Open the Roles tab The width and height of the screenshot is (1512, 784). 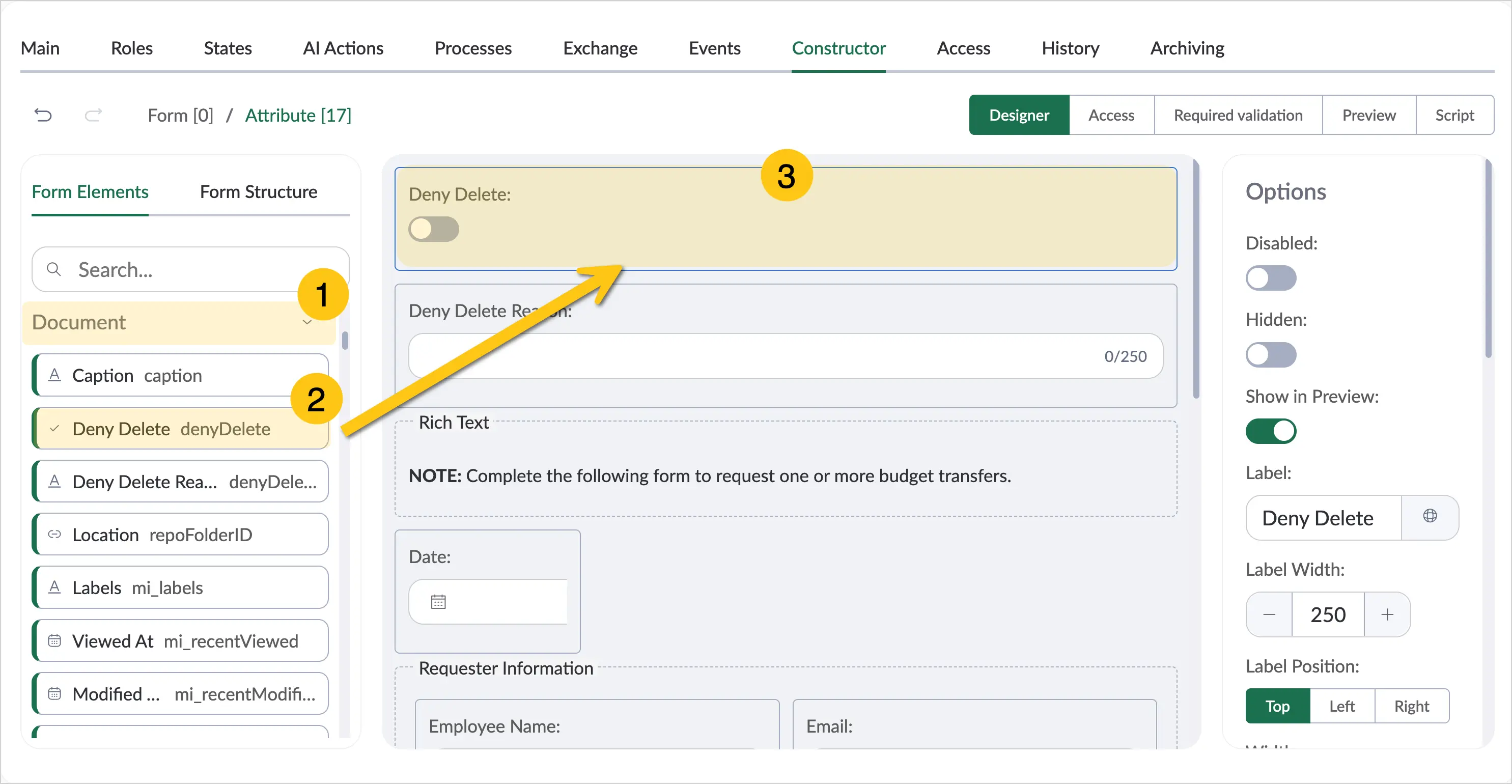click(131, 48)
